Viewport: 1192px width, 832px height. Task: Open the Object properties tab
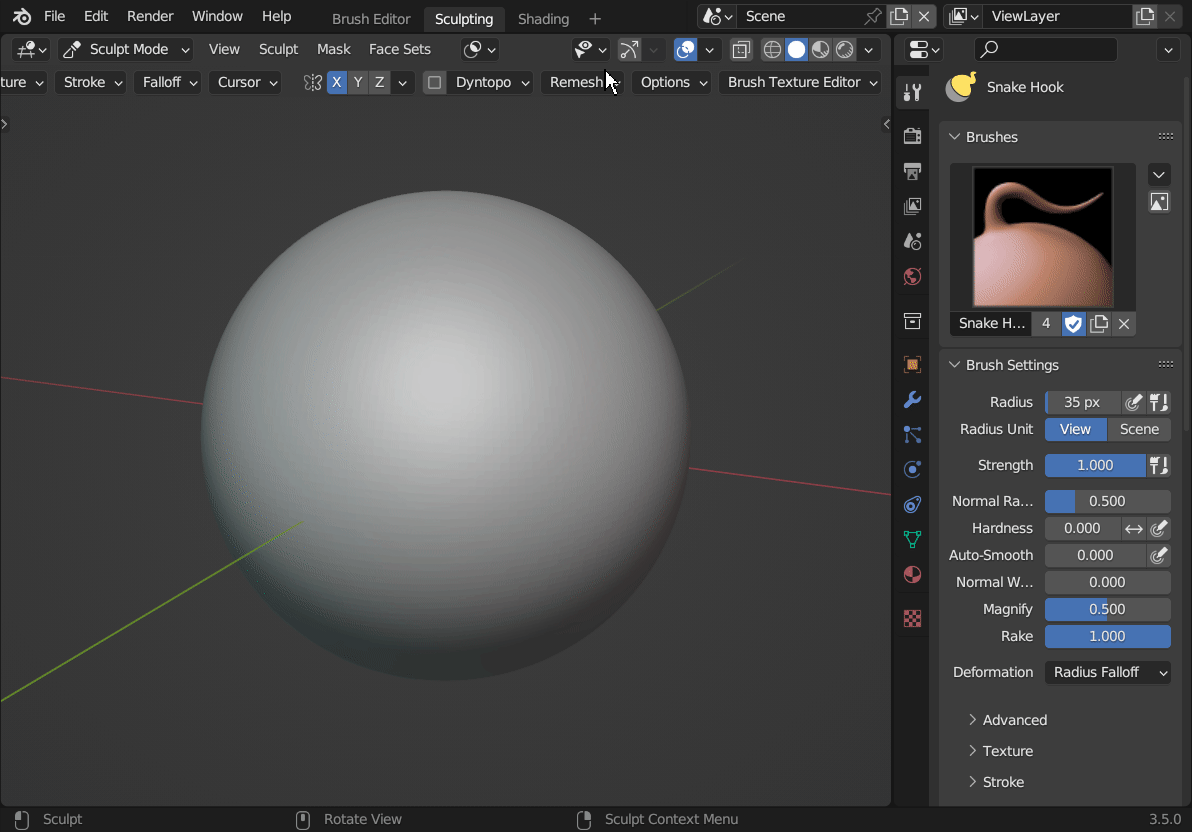[912, 364]
